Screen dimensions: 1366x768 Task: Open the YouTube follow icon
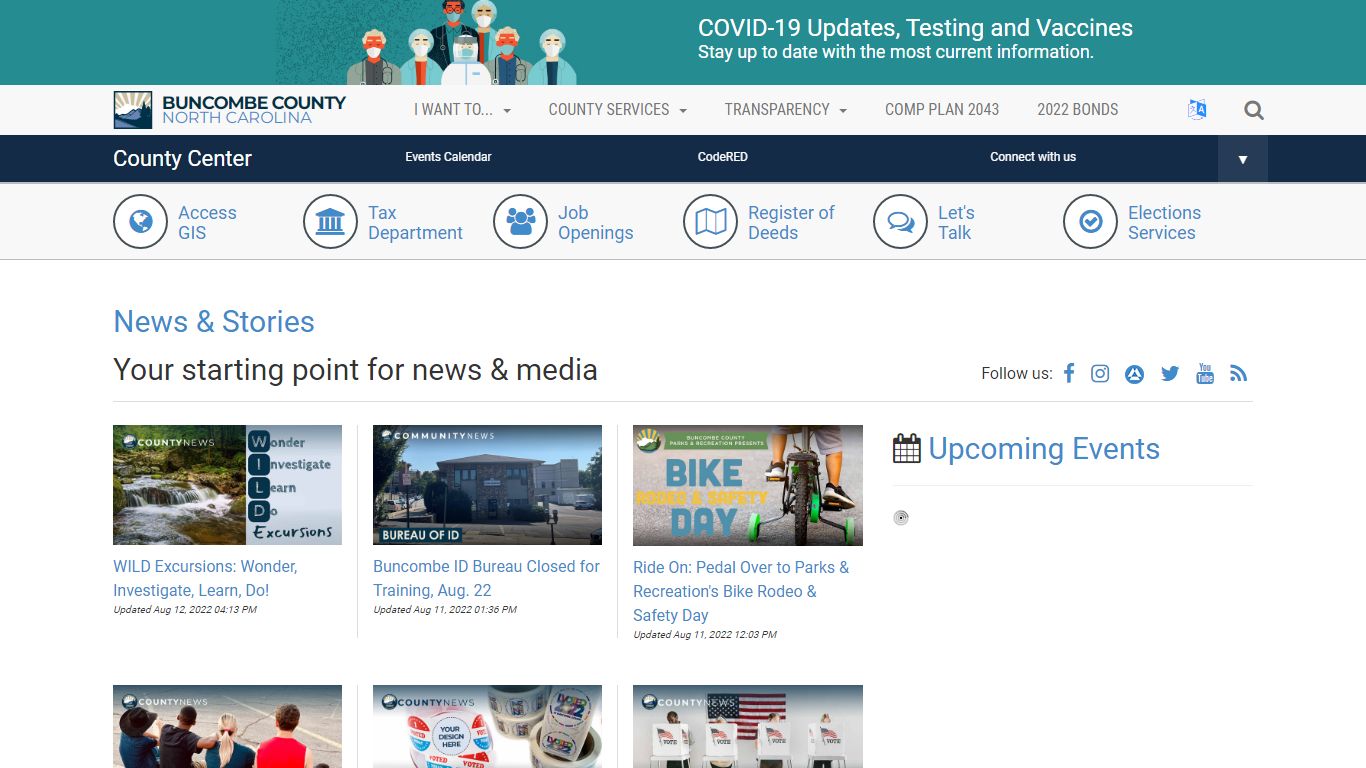[1205, 373]
